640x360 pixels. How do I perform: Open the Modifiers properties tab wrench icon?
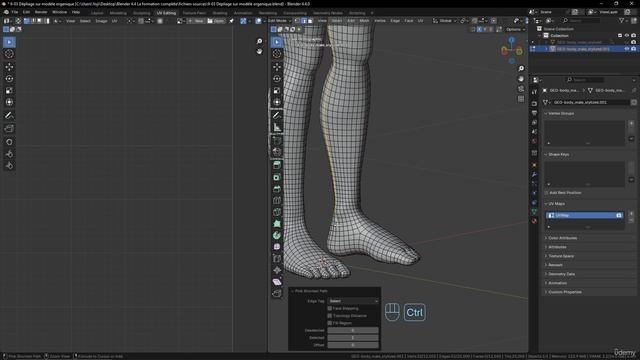coord(534,174)
